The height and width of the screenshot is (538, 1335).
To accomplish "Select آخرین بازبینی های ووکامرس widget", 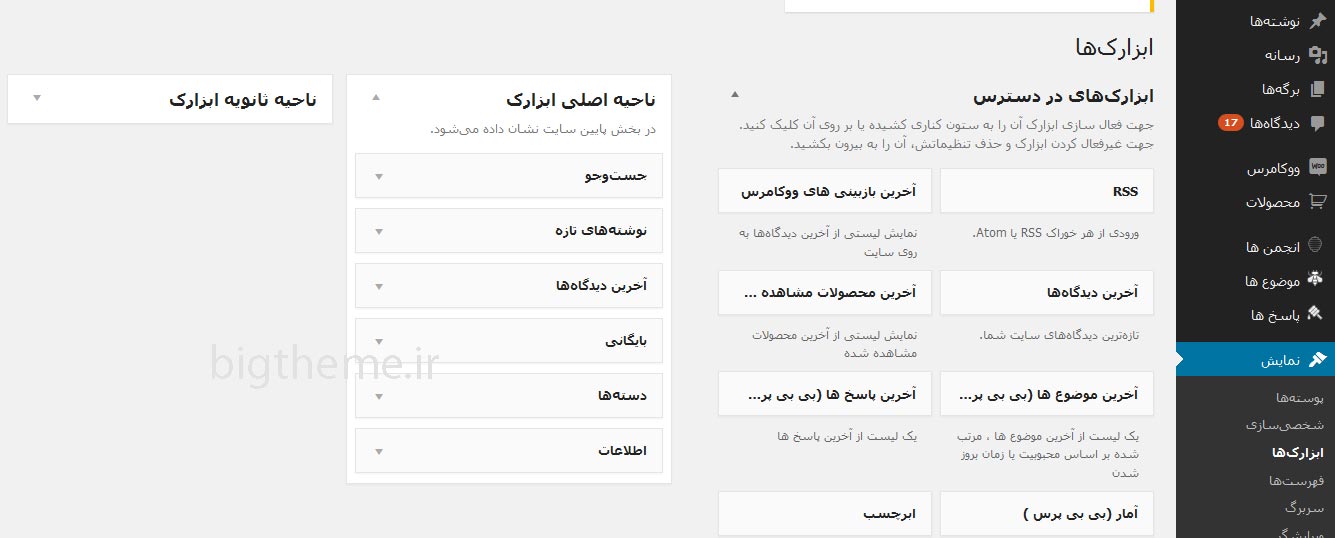I will coord(825,191).
